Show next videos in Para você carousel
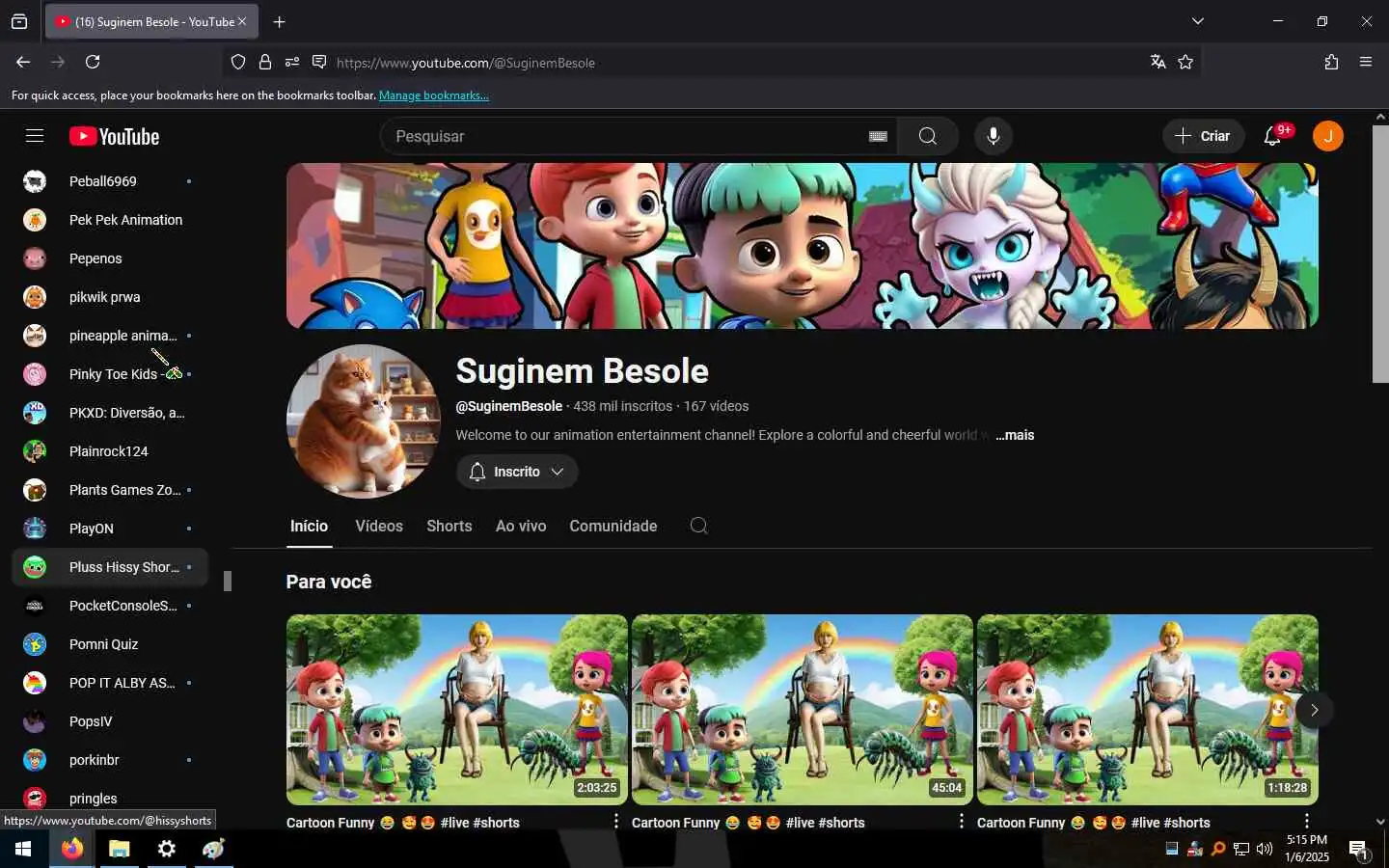This screenshot has width=1389, height=868. click(x=1314, y=710)
